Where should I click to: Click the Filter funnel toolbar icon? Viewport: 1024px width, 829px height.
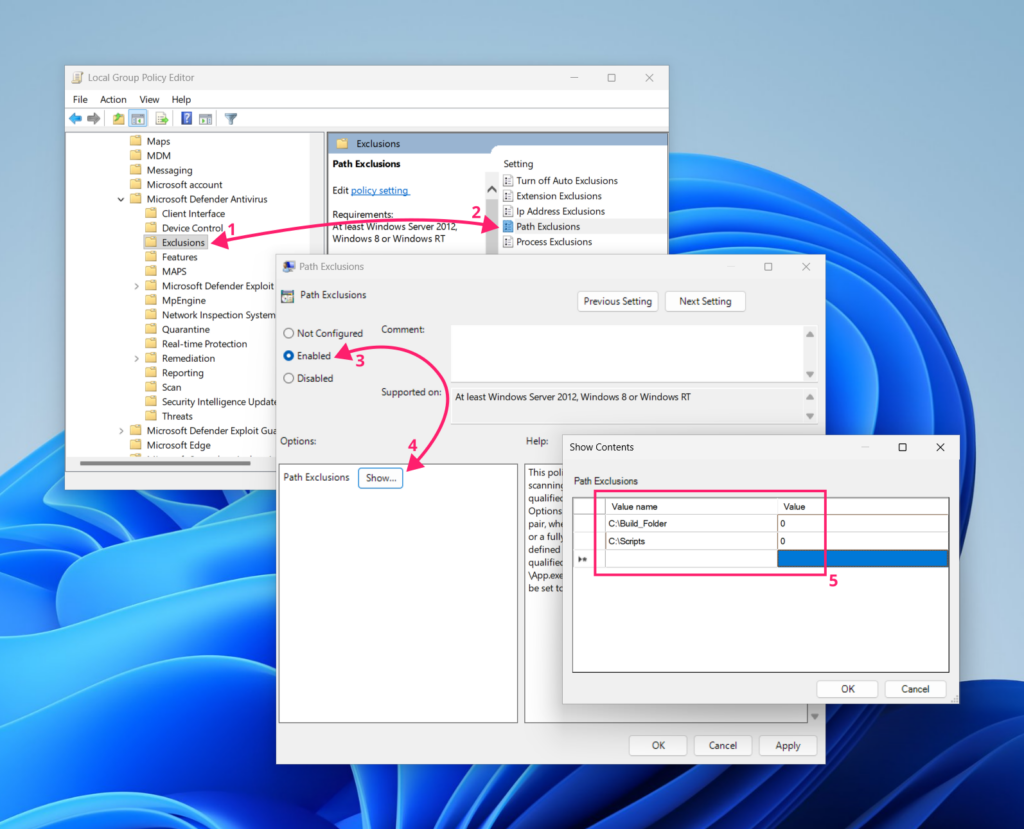coord(231,118)
